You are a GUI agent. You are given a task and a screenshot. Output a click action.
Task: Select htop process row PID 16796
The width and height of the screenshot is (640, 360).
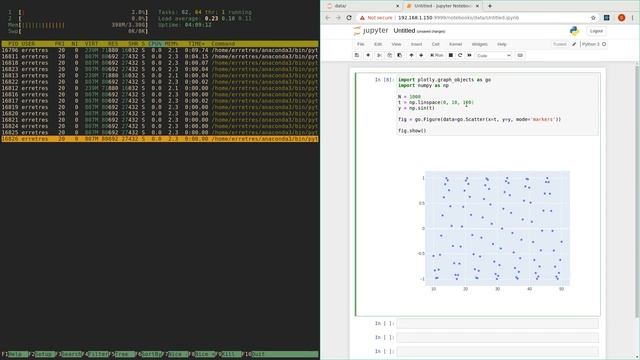(x=160, y=50)
